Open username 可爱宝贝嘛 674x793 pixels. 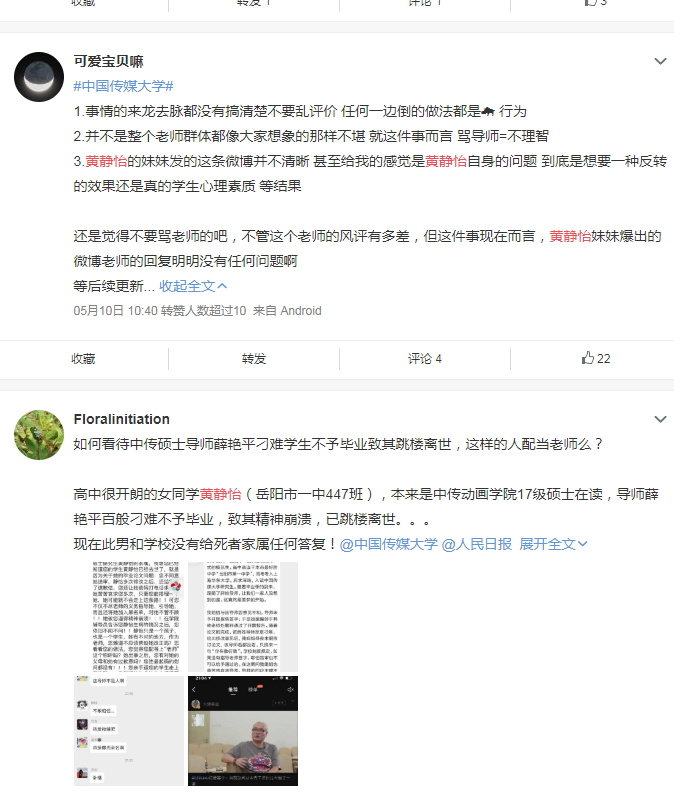tap(108, 61)
